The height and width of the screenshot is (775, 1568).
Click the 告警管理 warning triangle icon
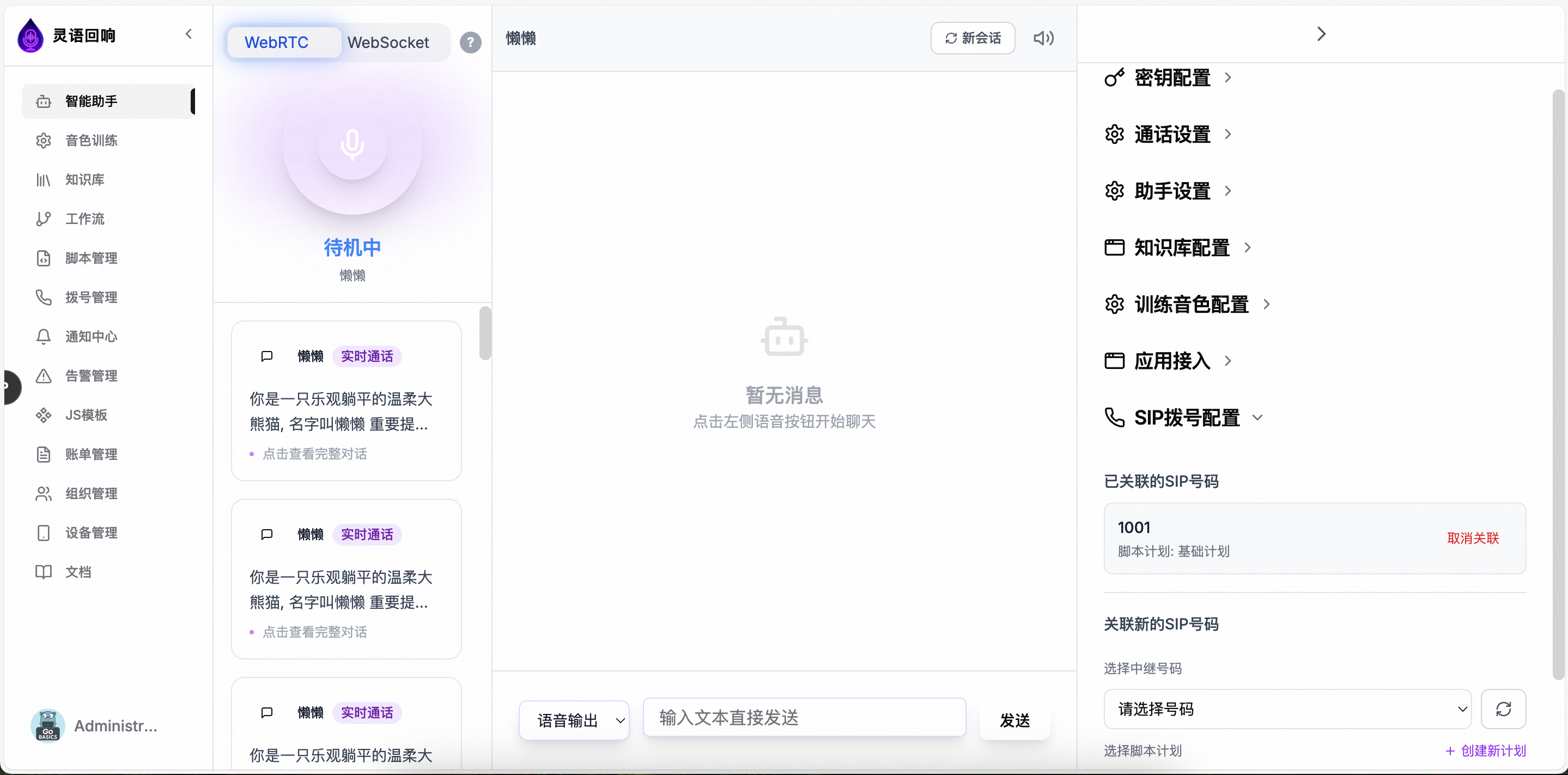click(43, 376)
